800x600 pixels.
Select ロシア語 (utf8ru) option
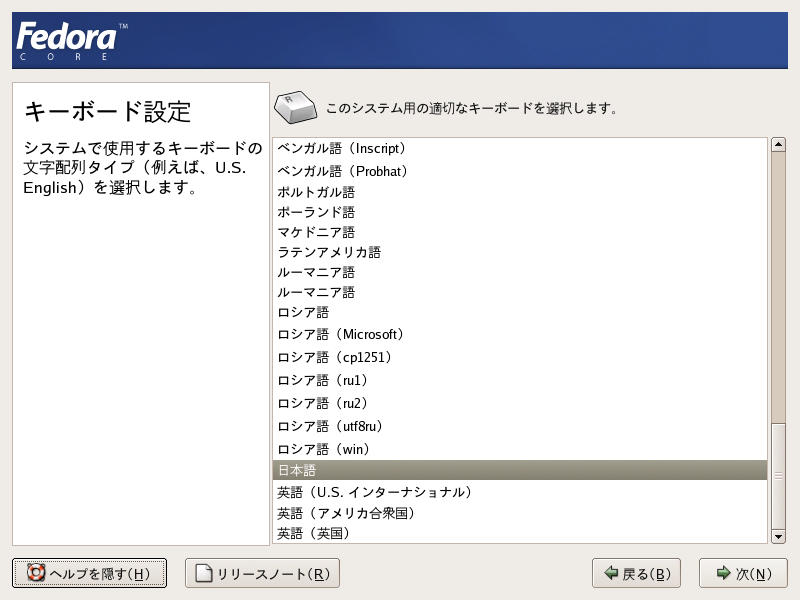(x=519, y=427)
